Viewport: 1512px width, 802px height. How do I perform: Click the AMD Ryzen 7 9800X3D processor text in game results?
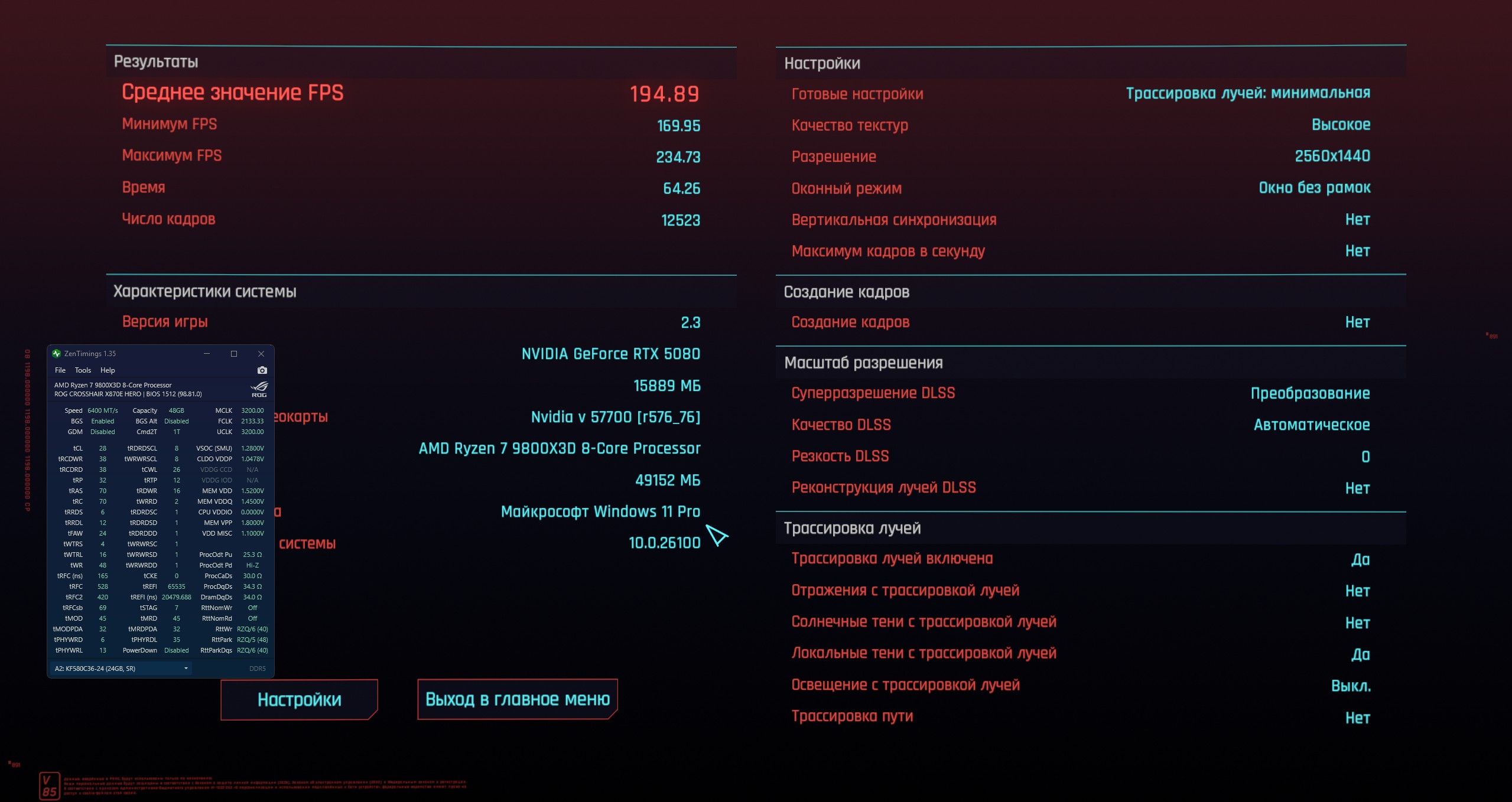pos(560,448)
